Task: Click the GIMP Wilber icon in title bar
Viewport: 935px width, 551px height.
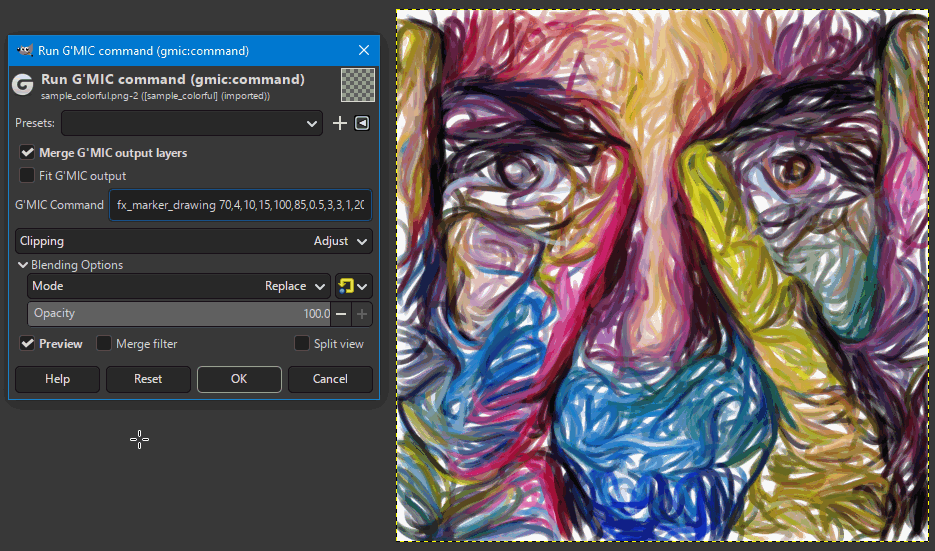Action: (24, 51)
